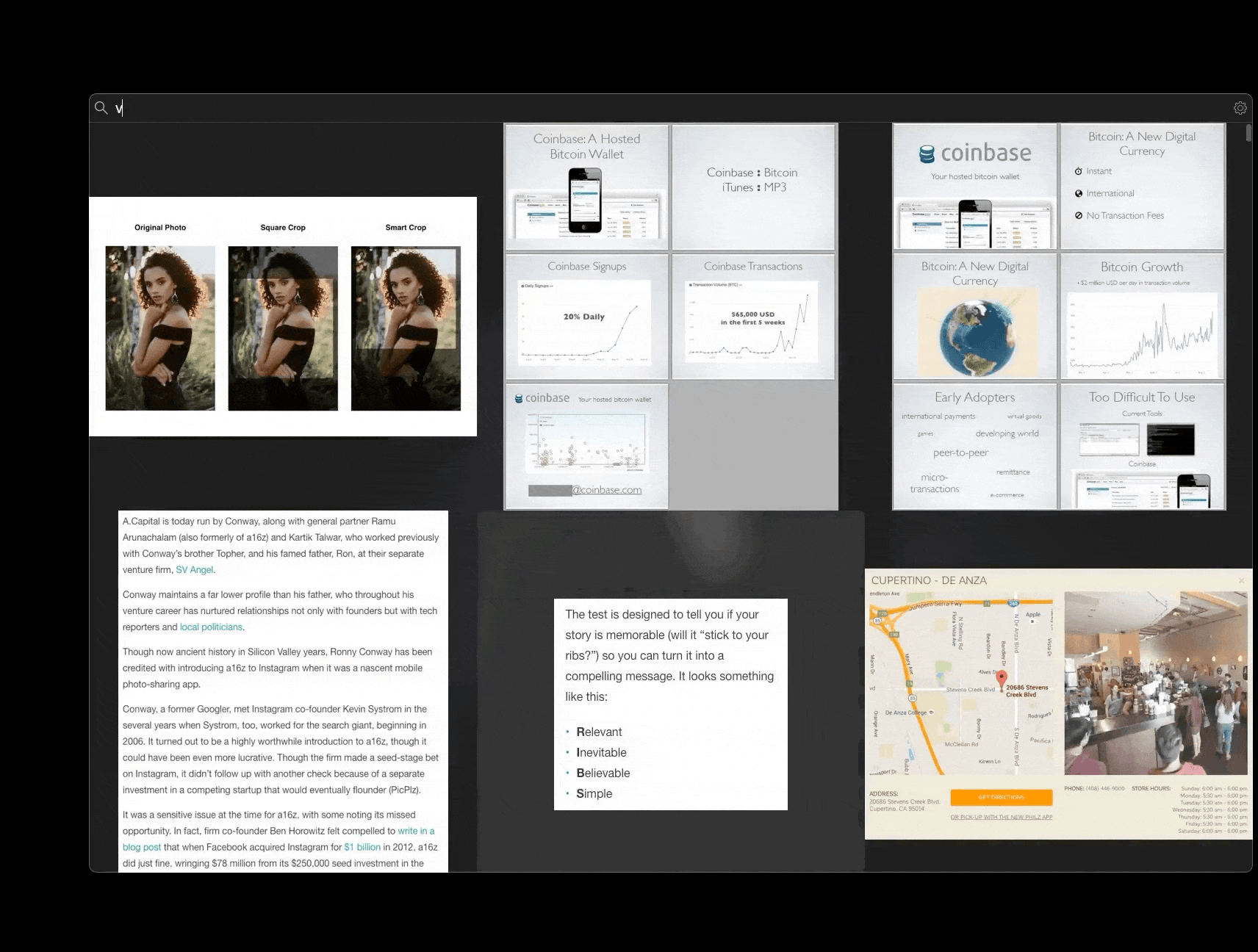The height and width of the screenshot is (952, 1258).
Task: Click the International globe bullet icon
Action: 1078,193
